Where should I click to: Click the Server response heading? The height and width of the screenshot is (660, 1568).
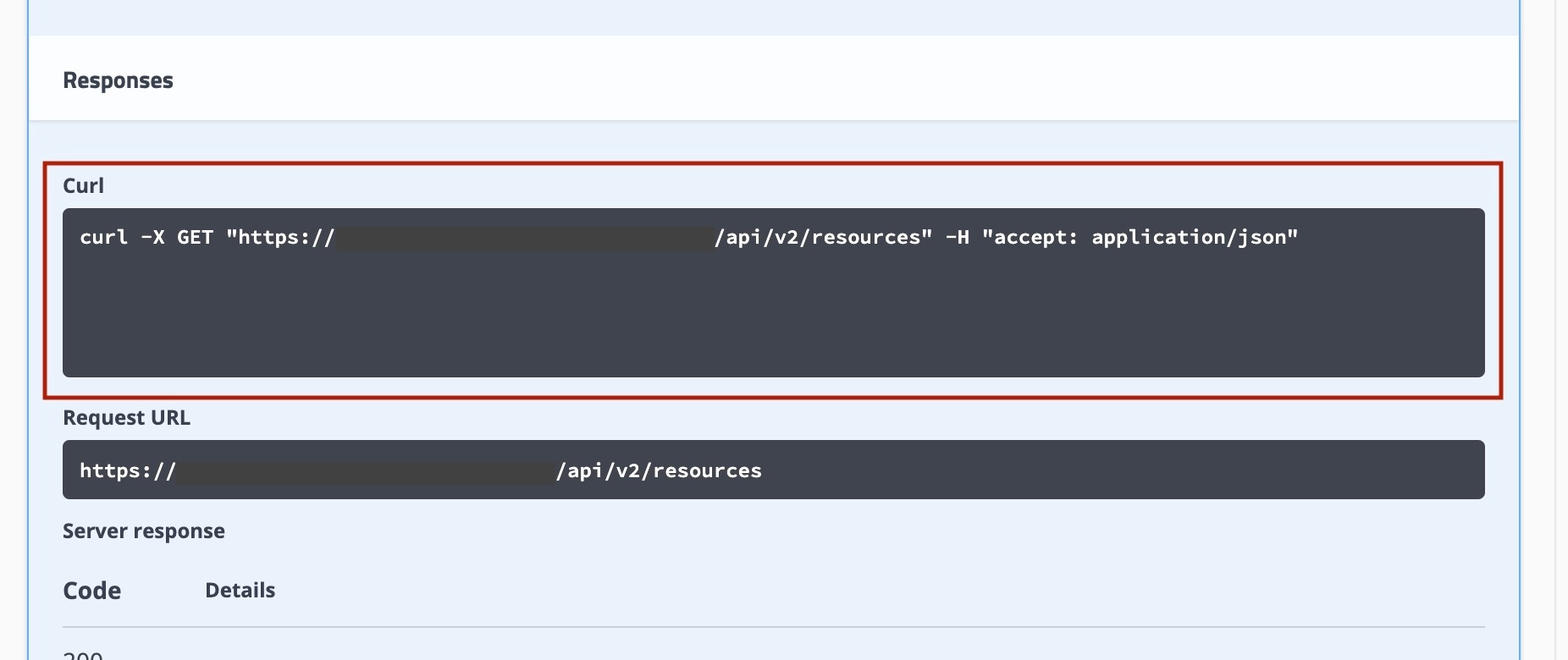[x=144, y=531]
